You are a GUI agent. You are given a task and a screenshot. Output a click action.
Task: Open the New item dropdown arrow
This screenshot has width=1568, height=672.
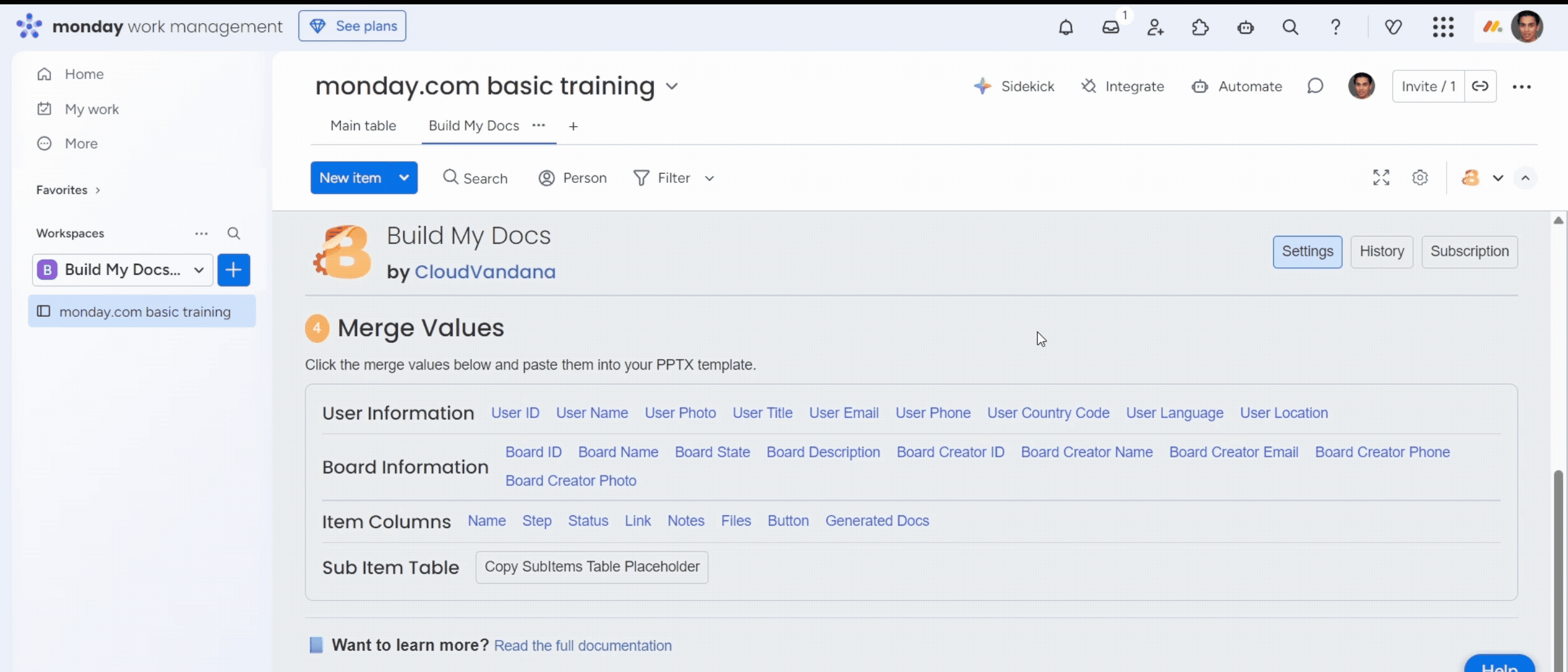pyautogui.click(x=404, y=178)
